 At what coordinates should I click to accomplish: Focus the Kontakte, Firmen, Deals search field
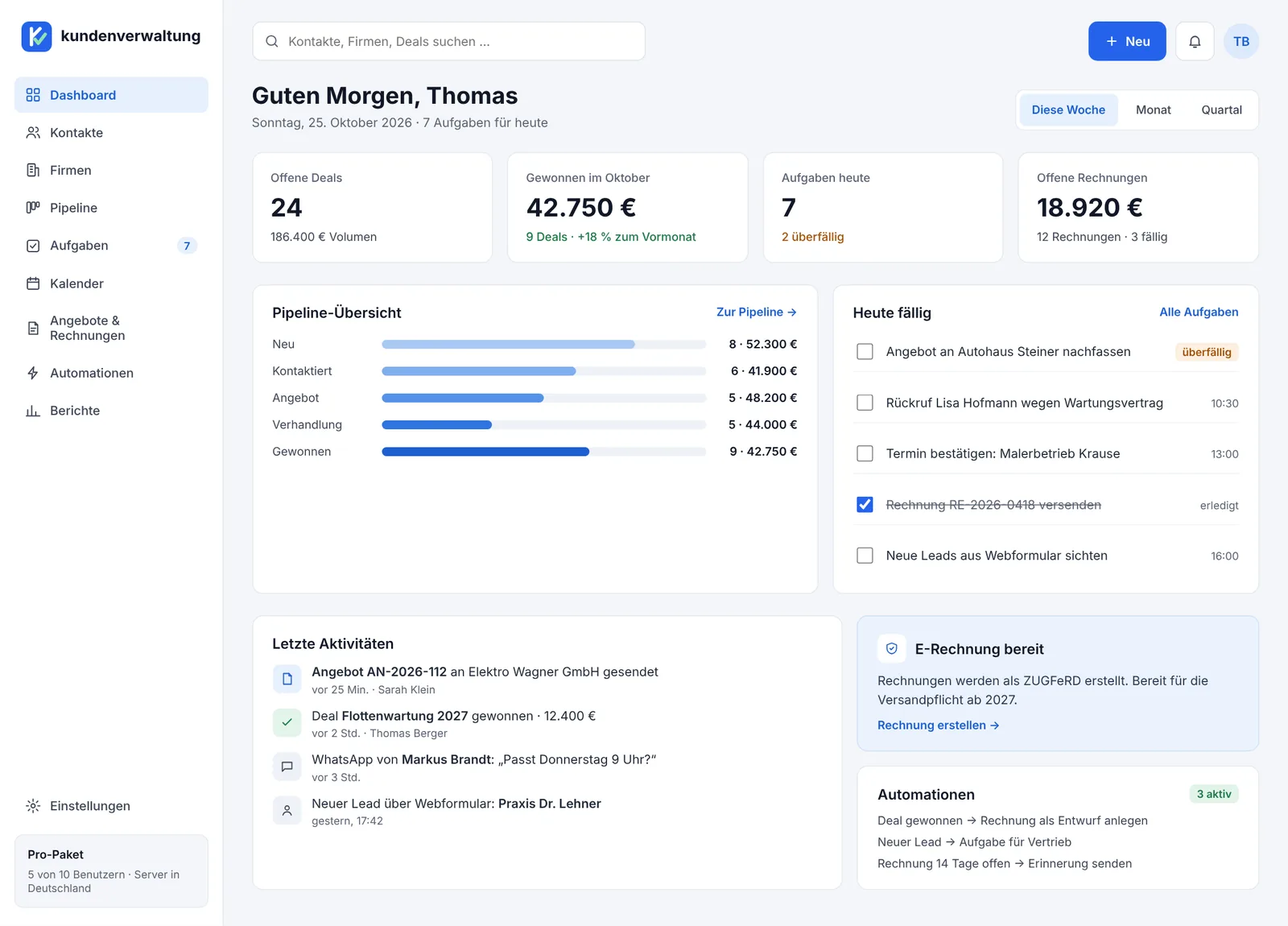(448, 41)
